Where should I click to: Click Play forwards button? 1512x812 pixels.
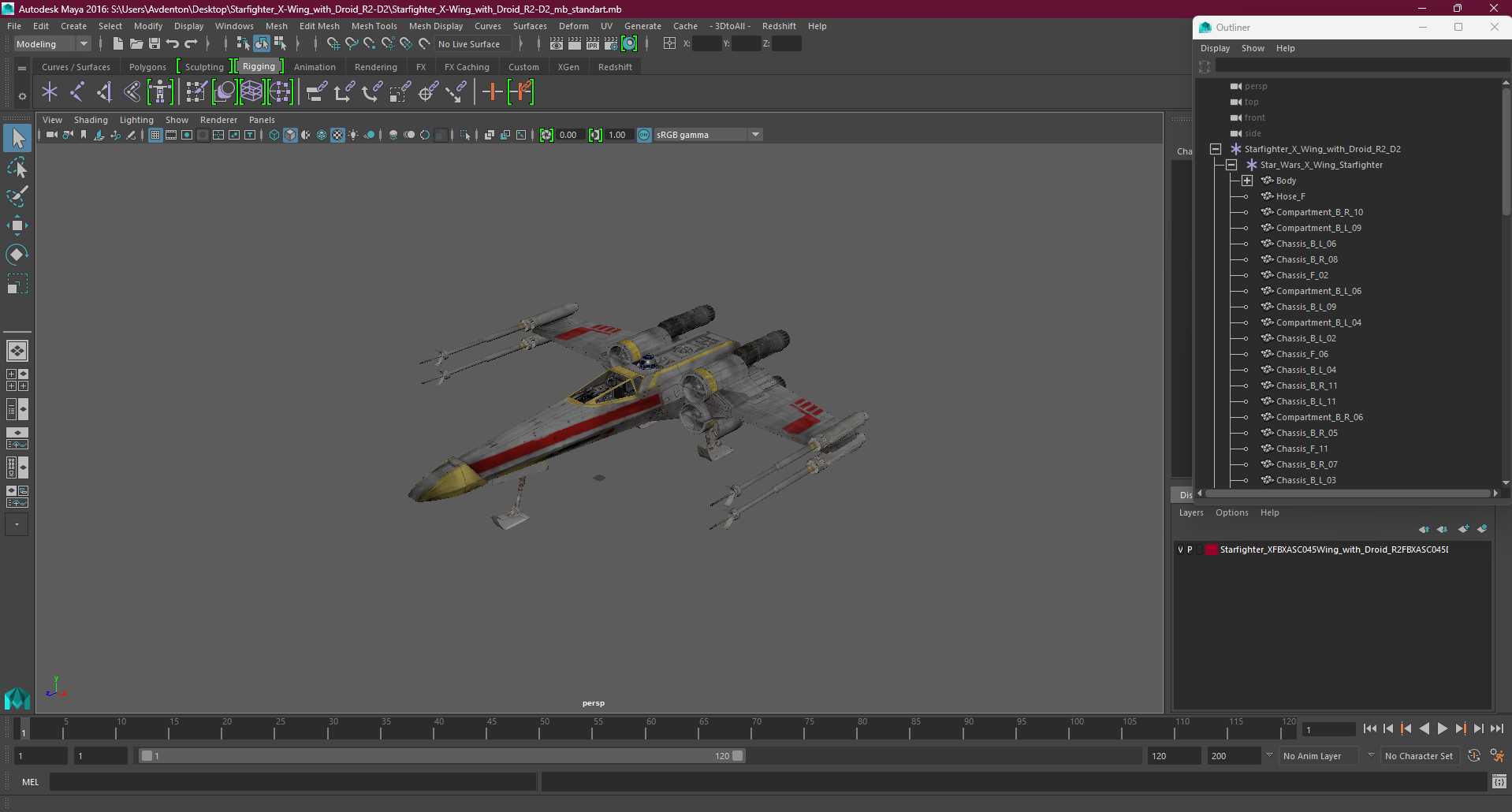(1443, 729)
